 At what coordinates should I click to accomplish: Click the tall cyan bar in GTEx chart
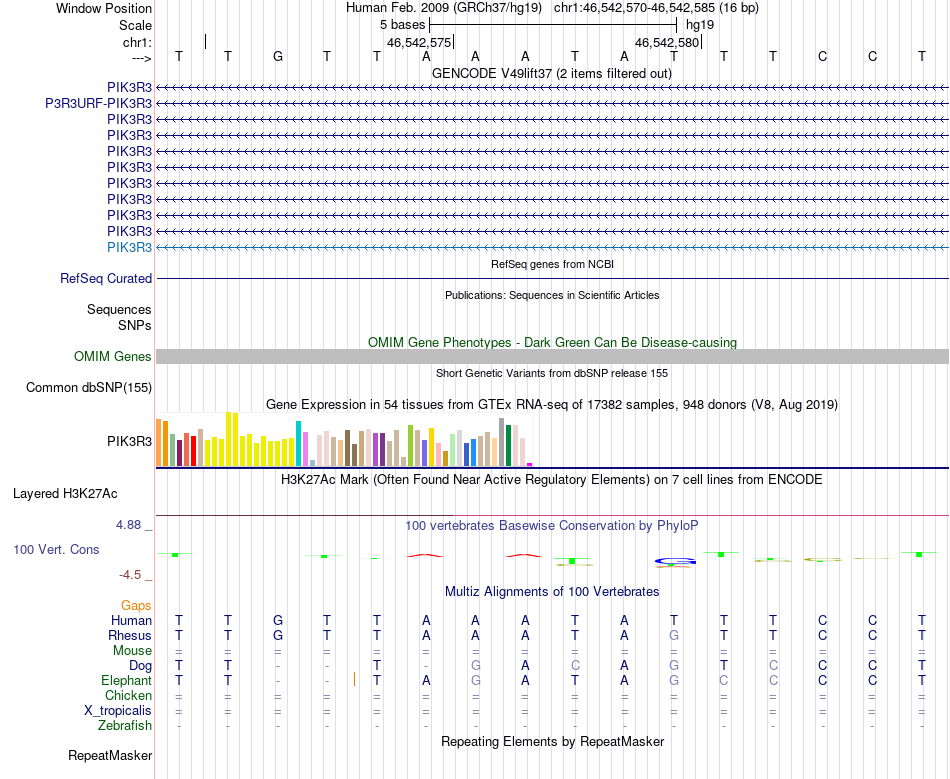(x=299, y=443)
